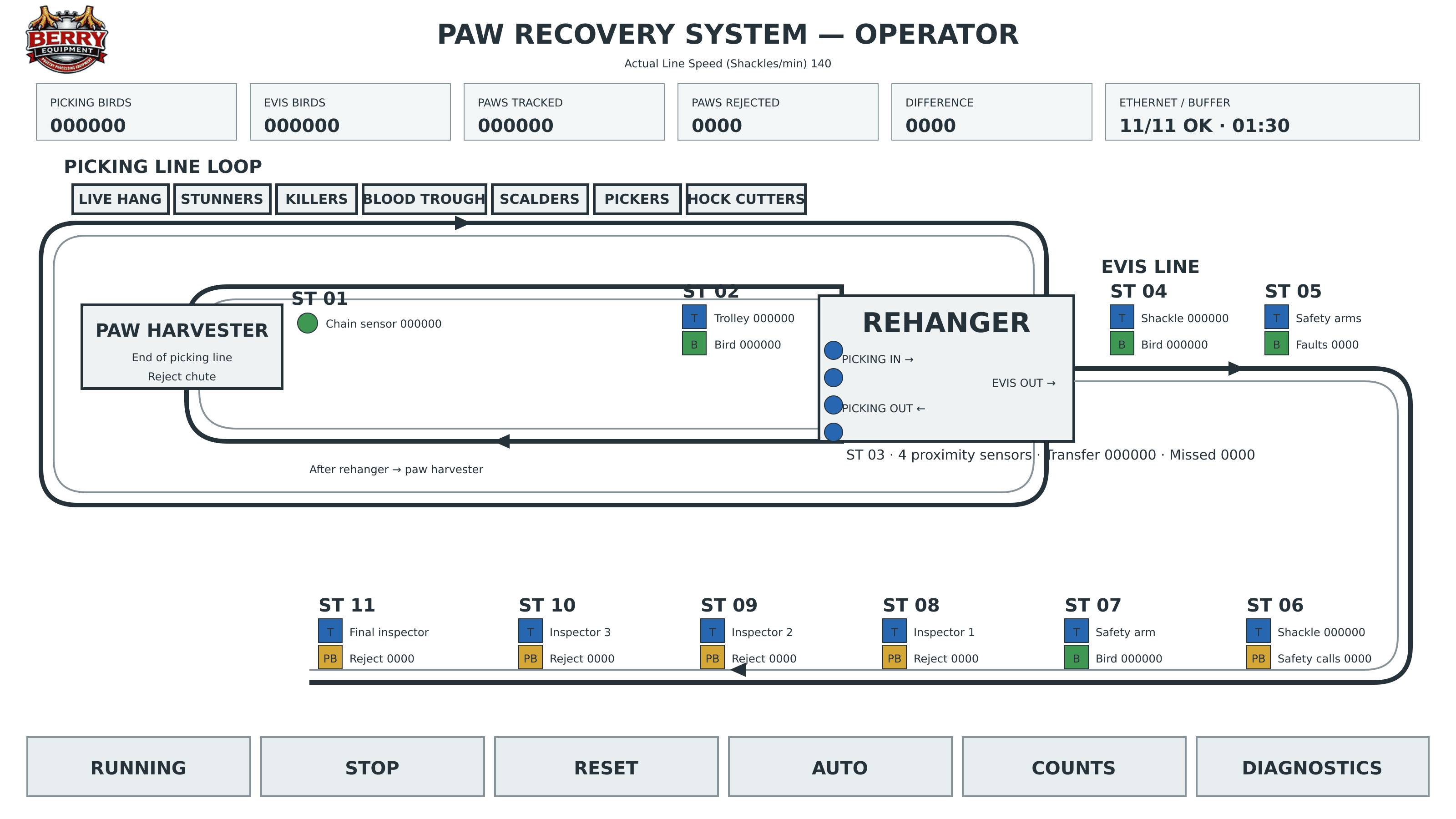Click ST 11 Reject PB icon
The image size is (1456, 819).
331,657
